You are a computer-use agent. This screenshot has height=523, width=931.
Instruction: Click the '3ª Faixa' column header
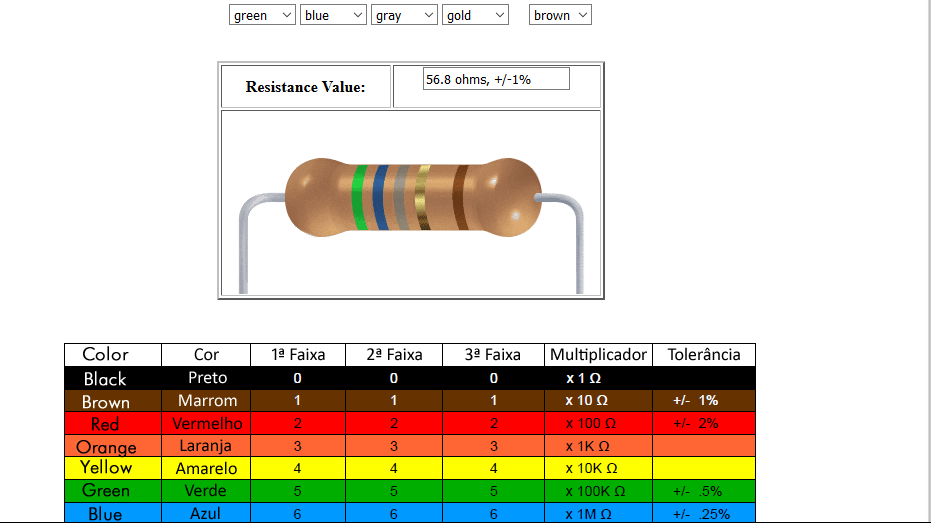pos(493,354)
